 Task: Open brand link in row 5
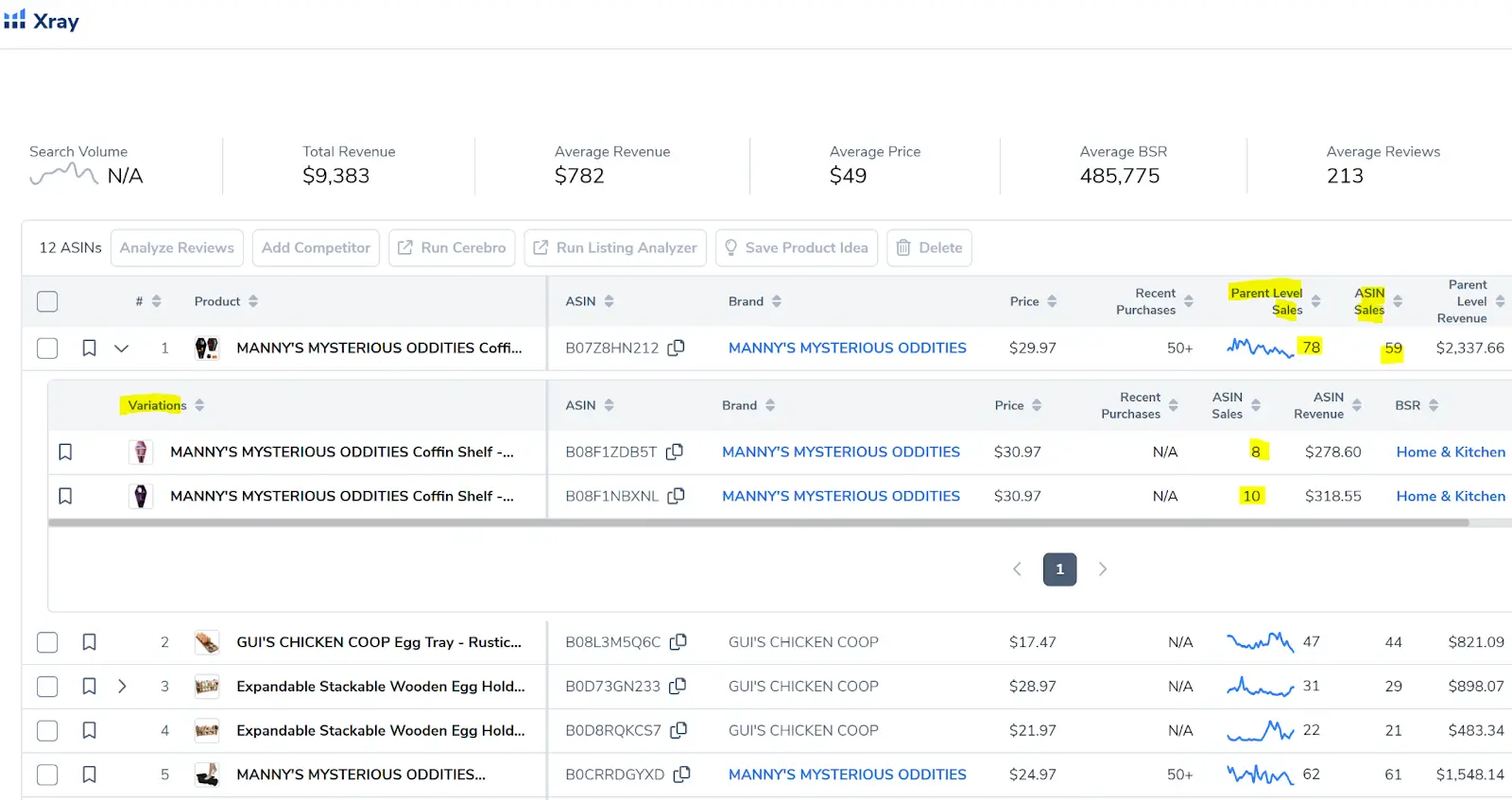point(847,774)
